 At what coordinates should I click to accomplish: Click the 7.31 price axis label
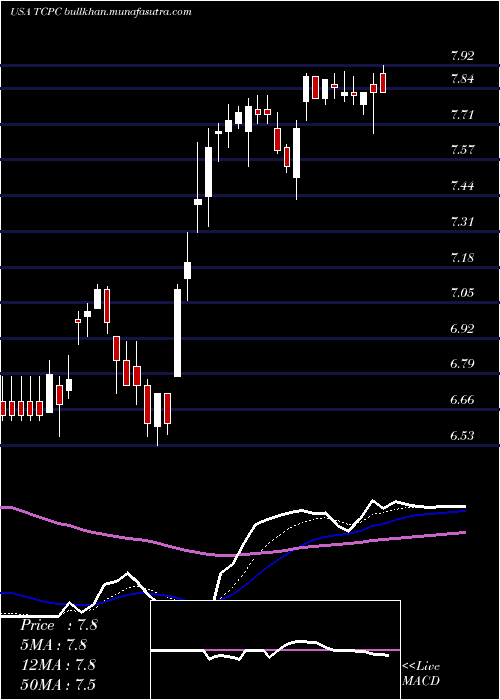coord(462,222)
